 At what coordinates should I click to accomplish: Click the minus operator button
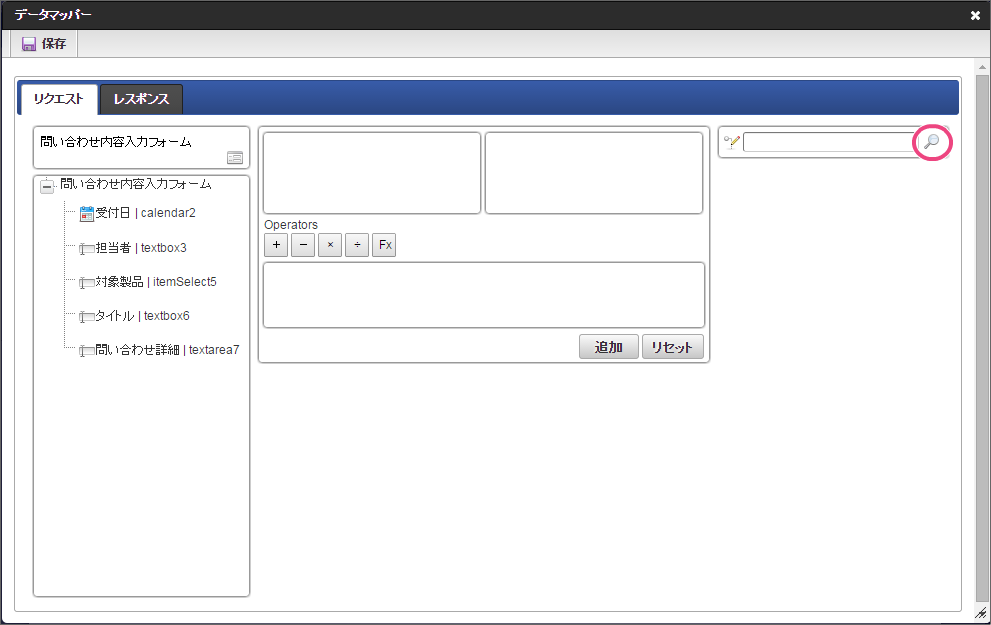(x=303, y=245)
